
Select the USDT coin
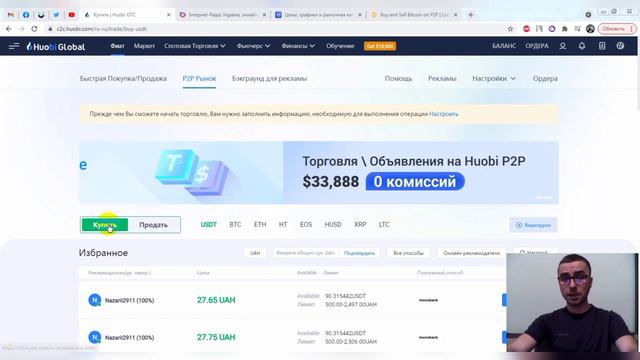[x=209, y=225]
